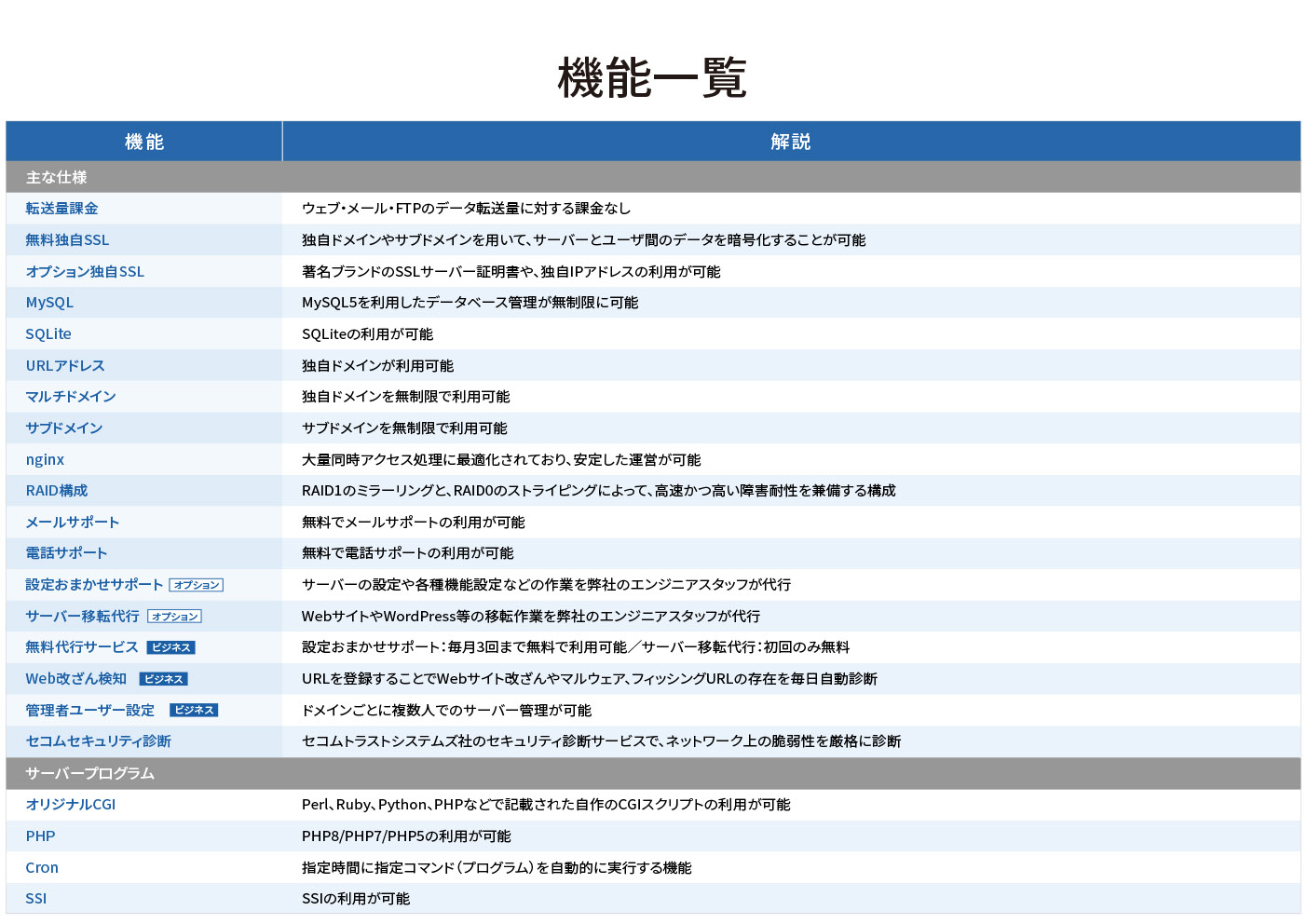Click the ビジネス badge beside 無料代行サービス
Screen dimensions: 1307x924
(x=171, y=647)
